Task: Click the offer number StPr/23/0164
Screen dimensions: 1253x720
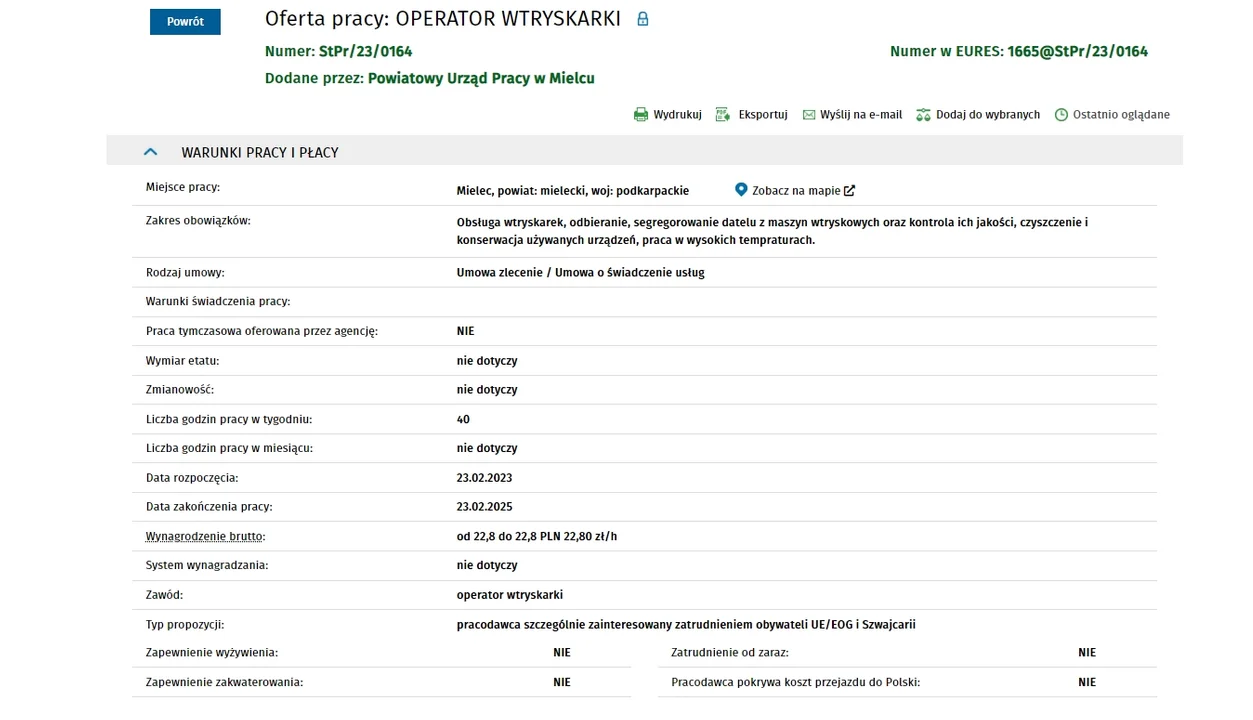Action: (x=365, y=51)
